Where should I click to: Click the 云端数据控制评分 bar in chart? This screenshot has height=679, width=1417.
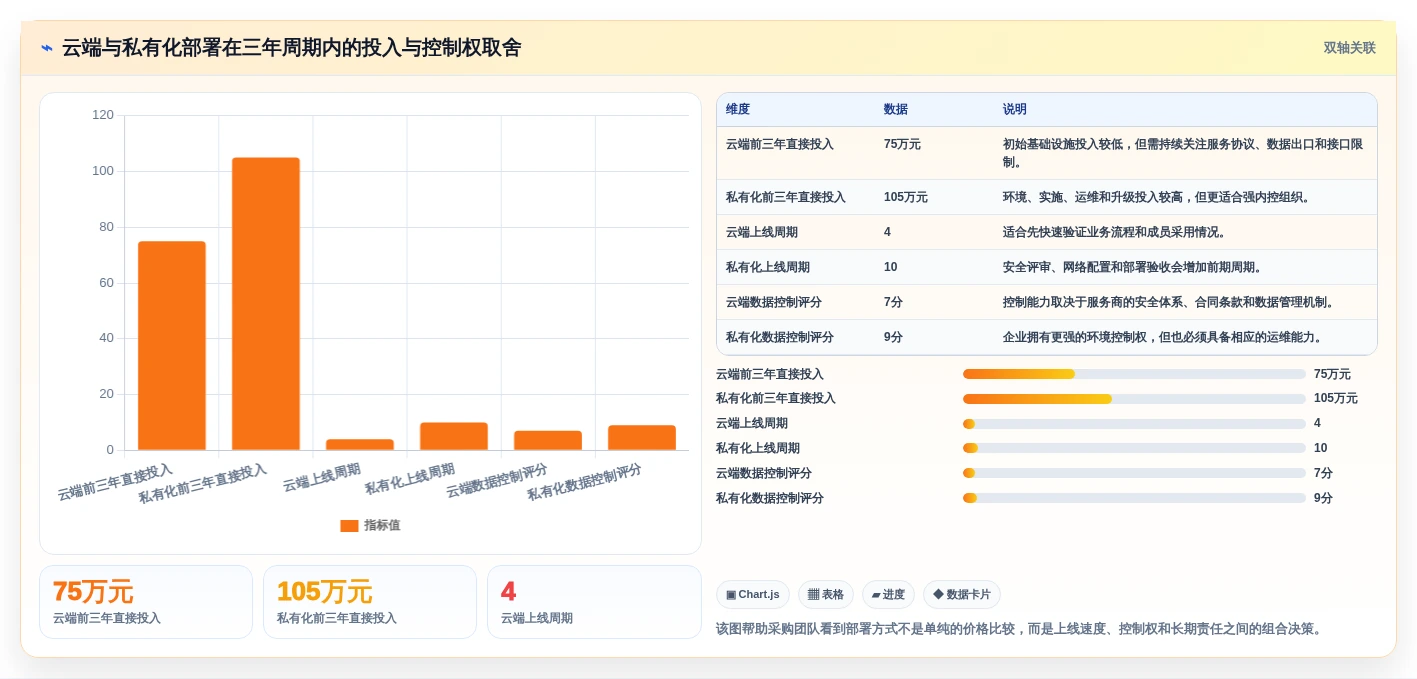pyautogui.click(x=548, y=440)
